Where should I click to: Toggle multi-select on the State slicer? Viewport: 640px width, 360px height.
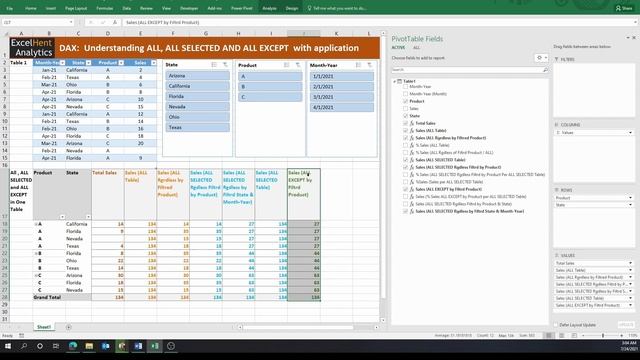click(x=214, y=65)
